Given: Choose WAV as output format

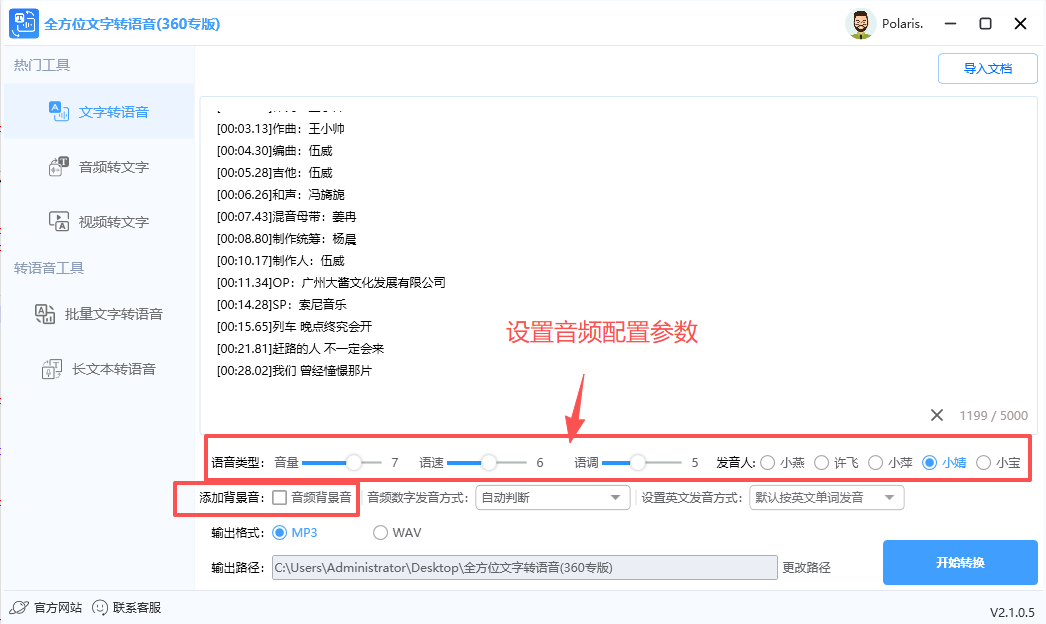Looking at the screenshot, I should [380, 533].
